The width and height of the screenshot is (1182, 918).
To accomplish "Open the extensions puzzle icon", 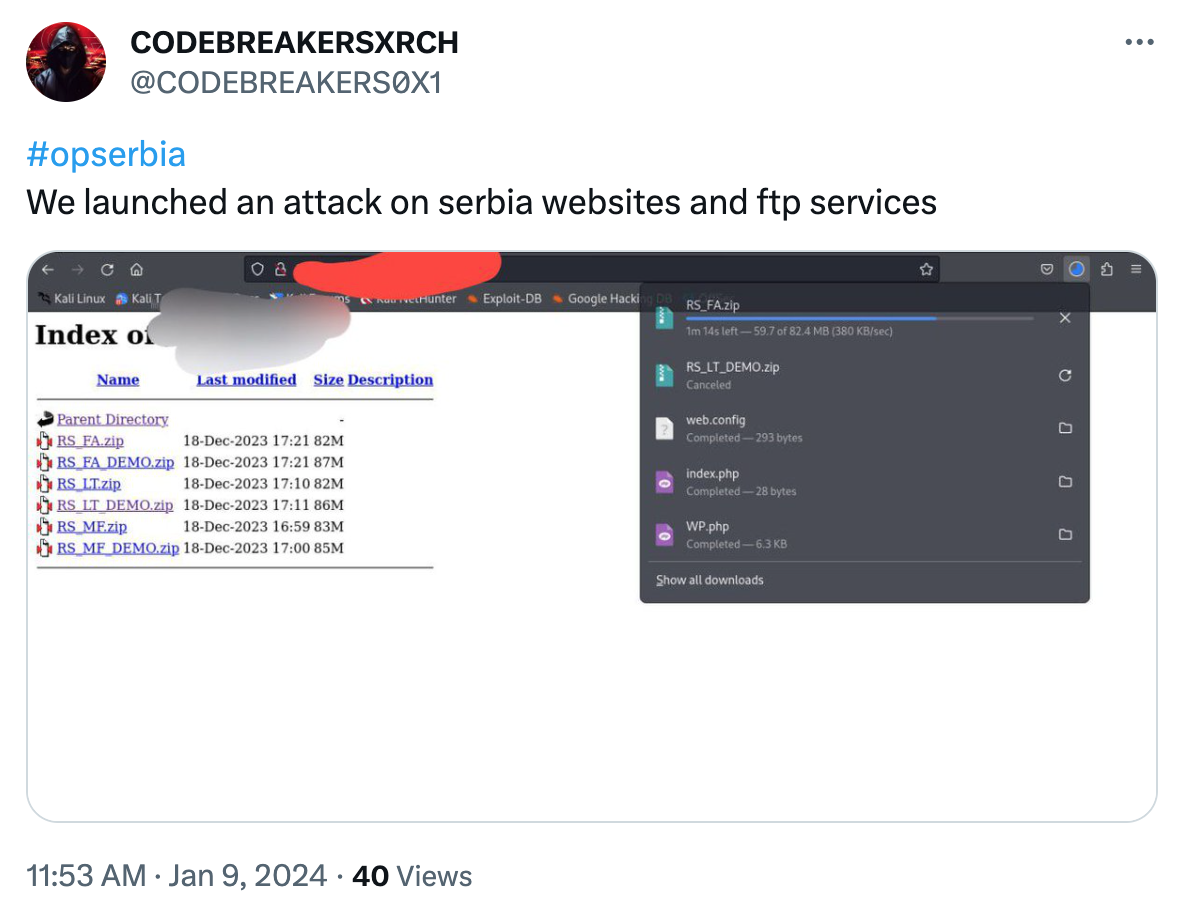I will 1107,269.
